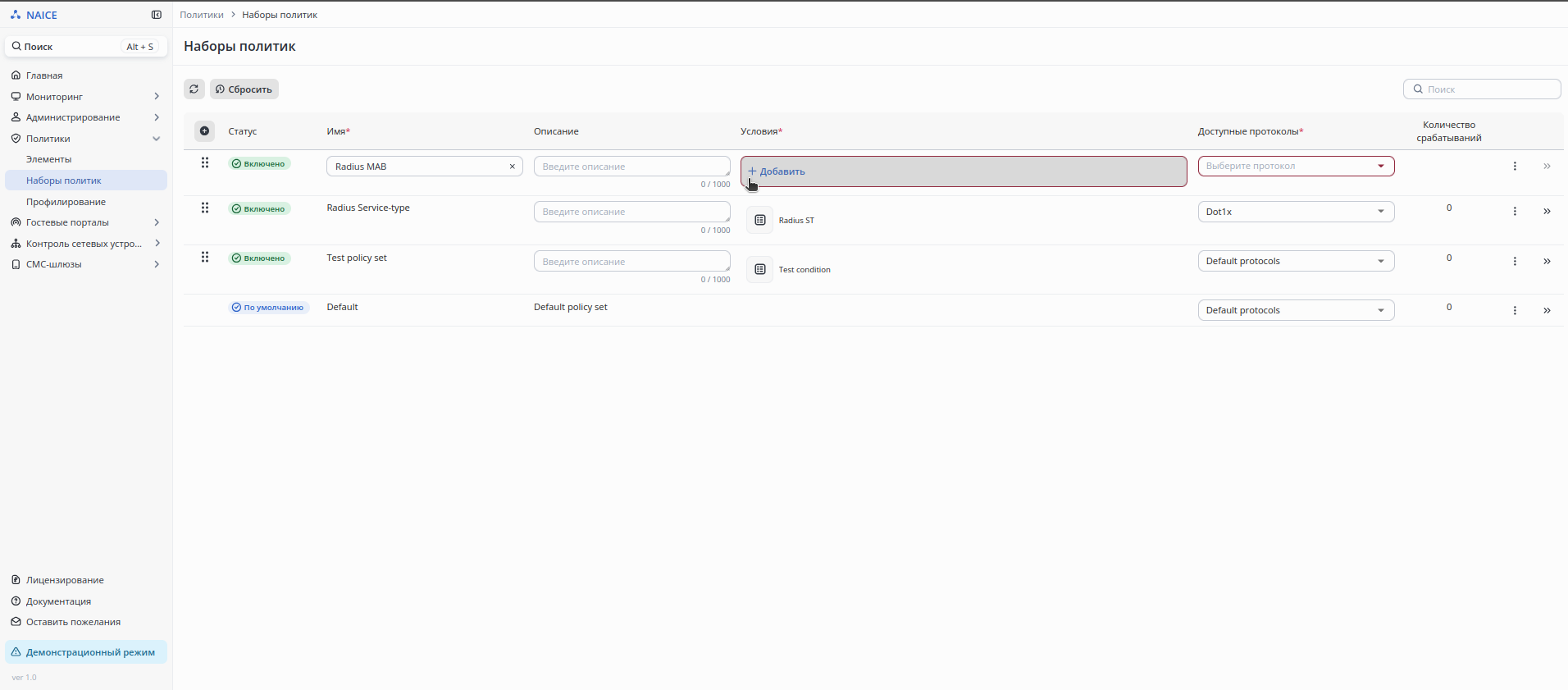Click the Демонстрационный режим banner
This screenshot has width=1568, height=690.
[86, 652]
